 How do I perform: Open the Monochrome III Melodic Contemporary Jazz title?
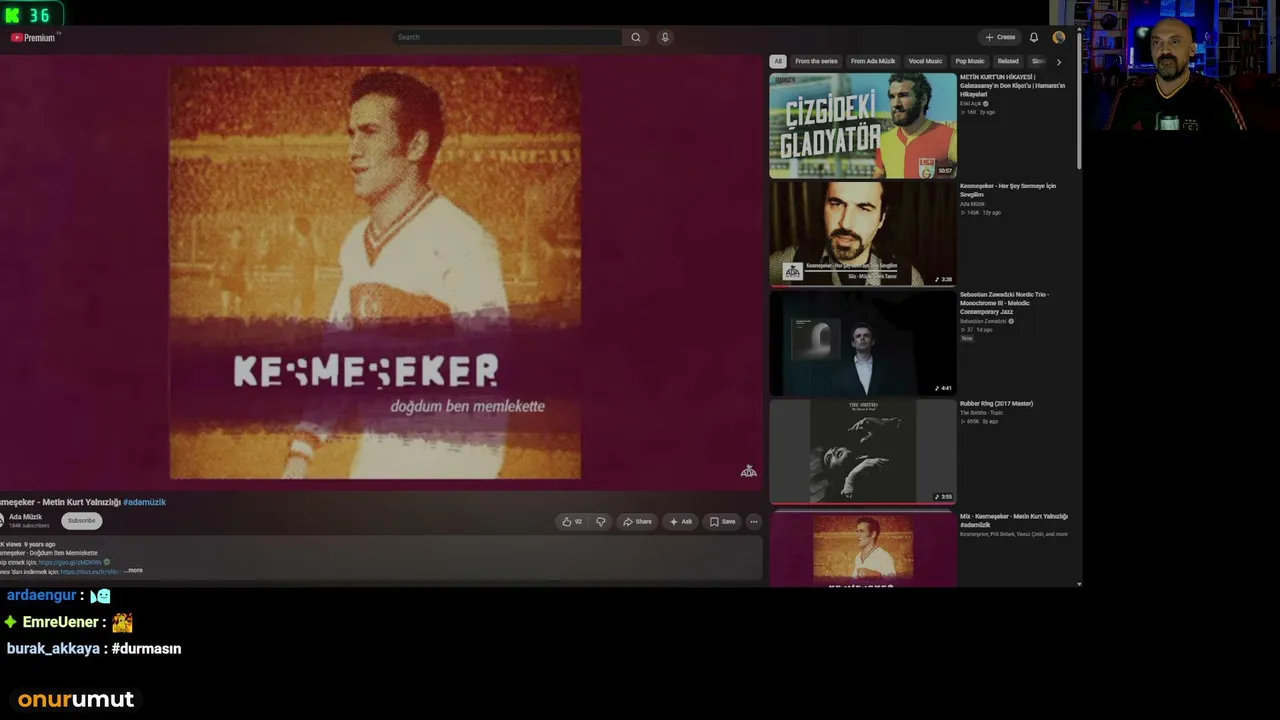1004,303
